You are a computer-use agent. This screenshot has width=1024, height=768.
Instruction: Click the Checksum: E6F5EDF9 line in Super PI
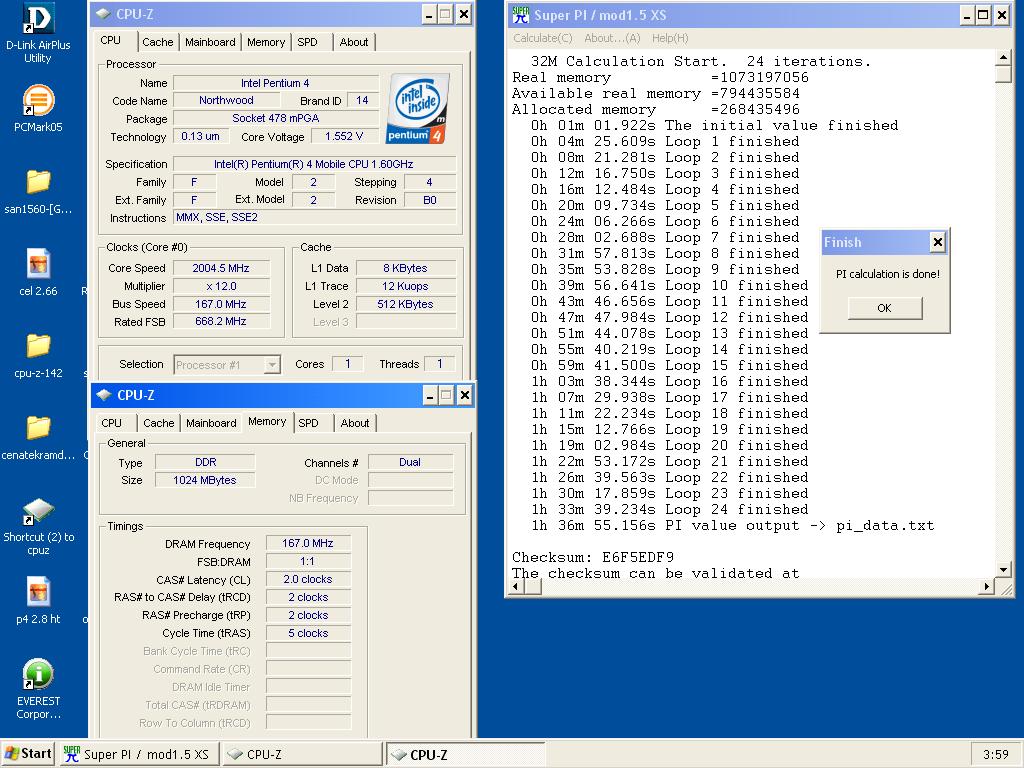pyautogui.click(x=593, y=557)
